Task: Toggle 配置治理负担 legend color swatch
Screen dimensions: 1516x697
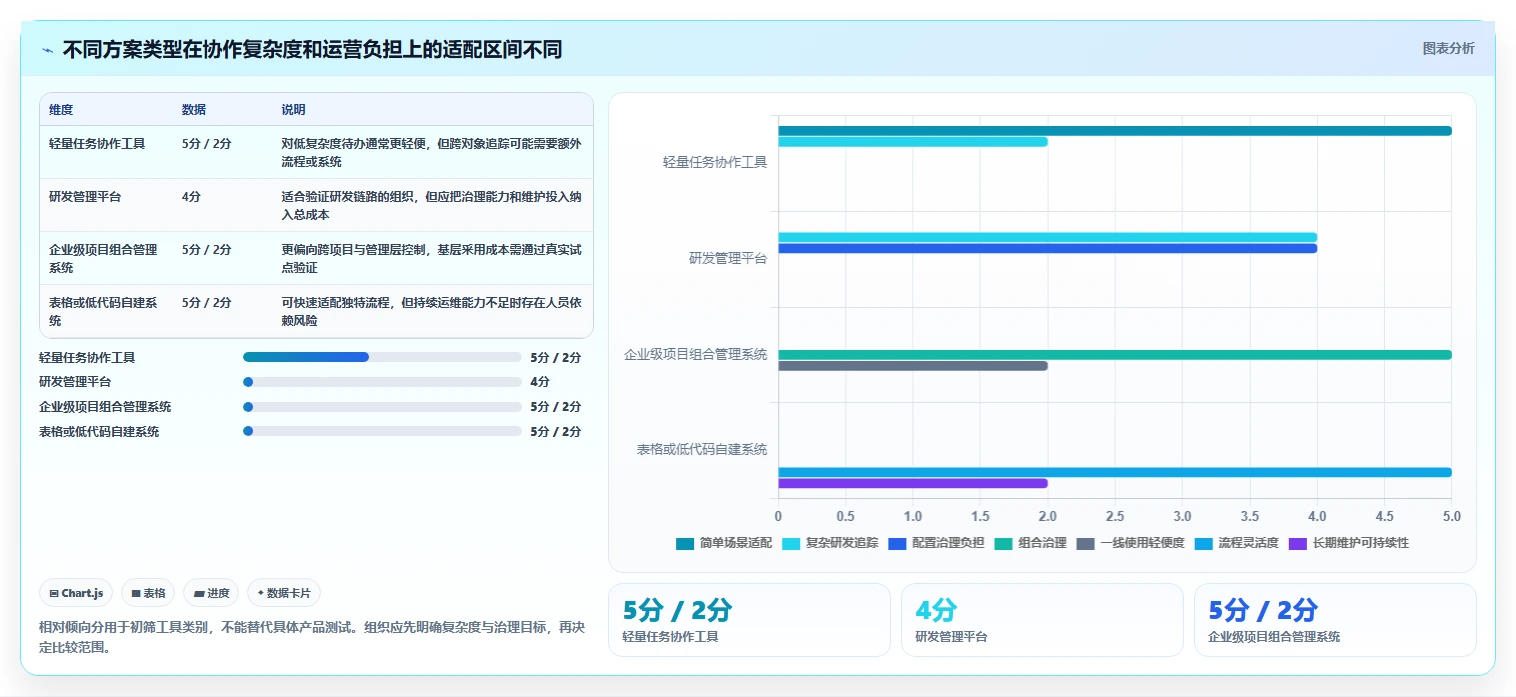Action: coord(897,544)
